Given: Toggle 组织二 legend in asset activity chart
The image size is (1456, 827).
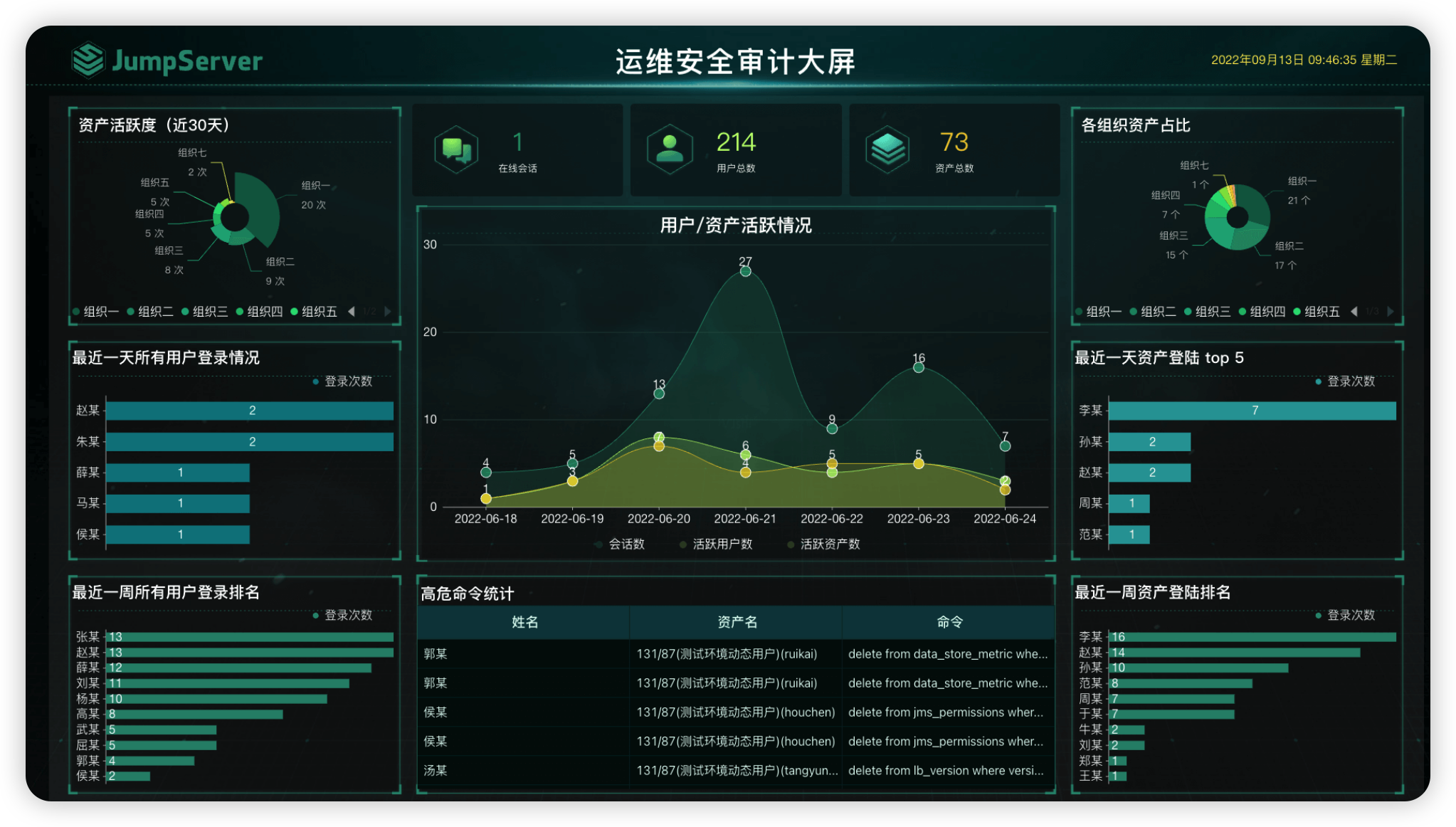Looking at the screenshot, I should (x=150, y=312).
